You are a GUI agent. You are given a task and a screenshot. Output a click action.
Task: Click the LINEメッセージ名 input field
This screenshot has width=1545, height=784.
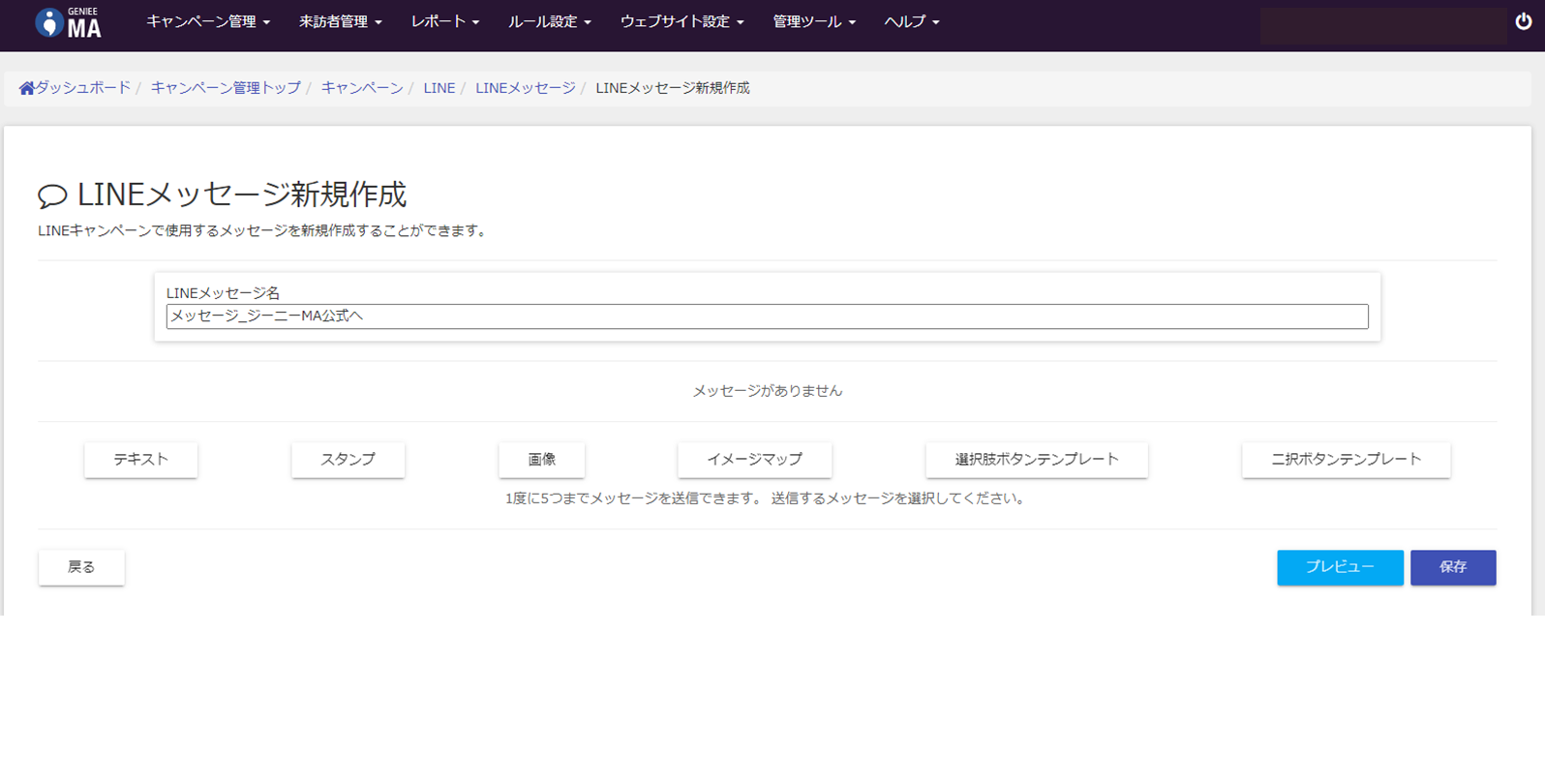point(768,317)
